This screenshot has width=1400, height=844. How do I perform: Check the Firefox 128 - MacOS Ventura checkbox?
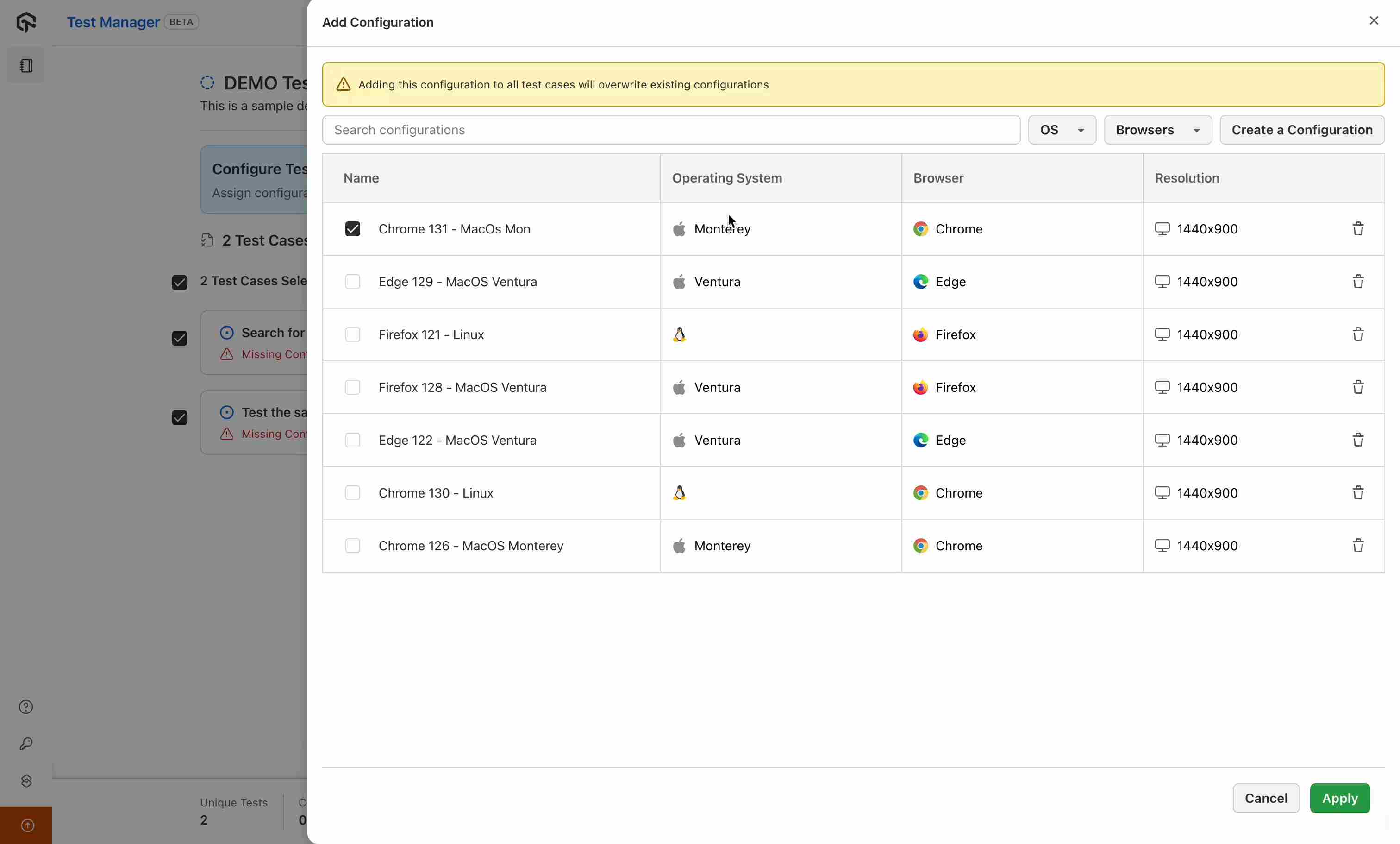(x=352, y=387)
